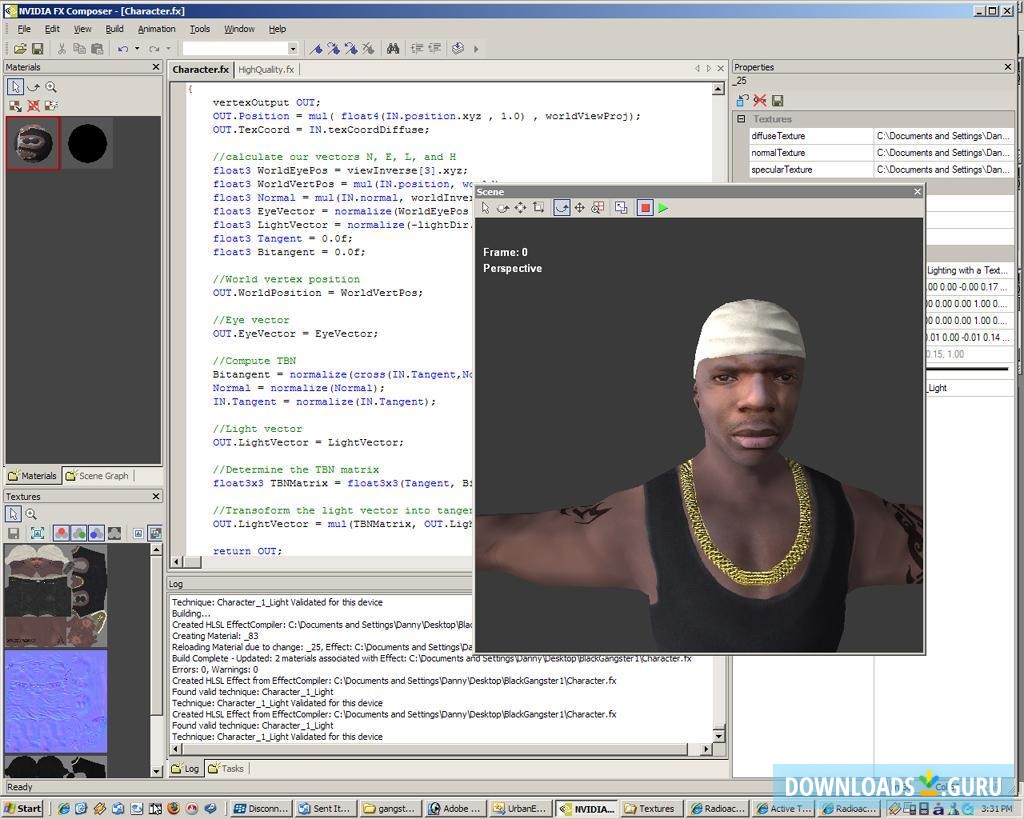
Task: Click the Open file folder icon
Action: click(x=20, y=48)
